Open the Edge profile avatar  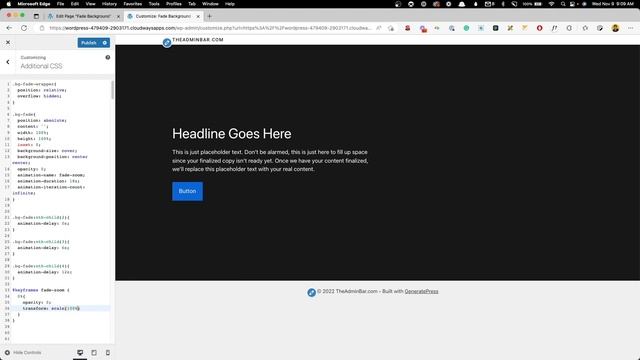click(x=615, y=28)
